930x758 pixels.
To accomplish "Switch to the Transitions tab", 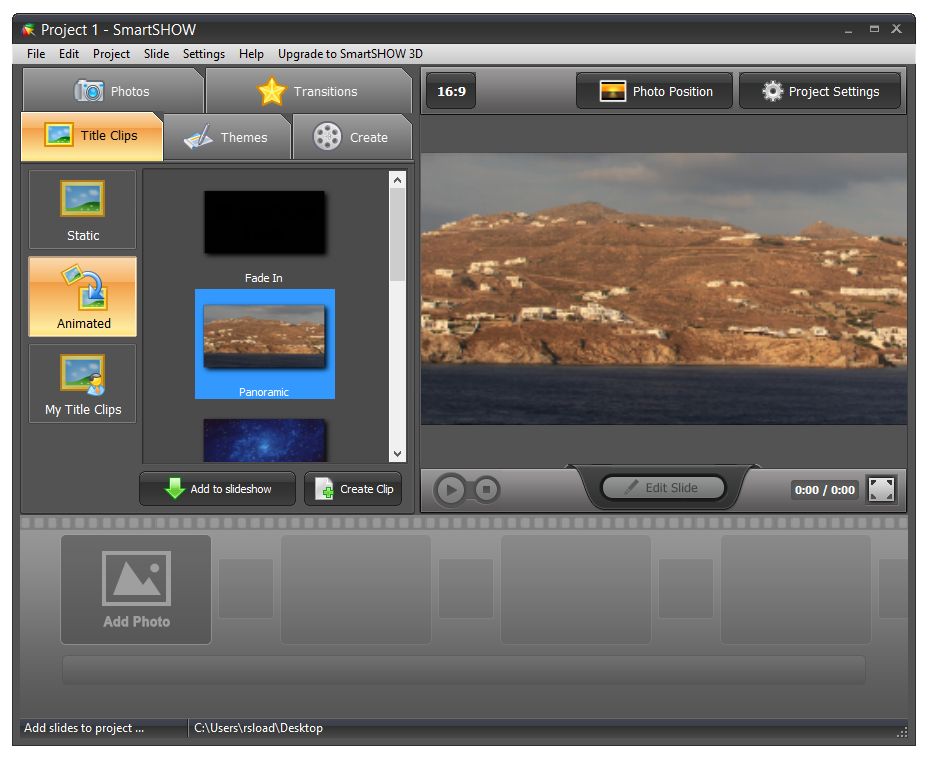I will [x=308, y=91].
